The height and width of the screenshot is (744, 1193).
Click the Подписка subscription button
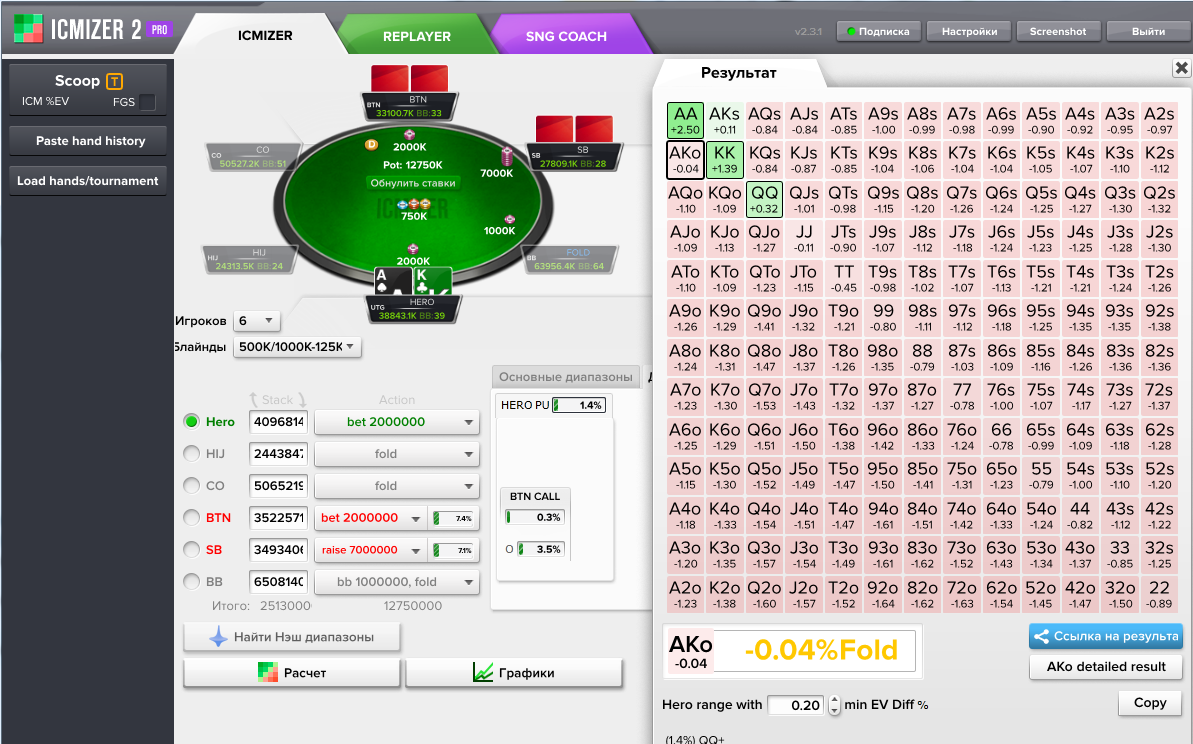coord(879,31)
